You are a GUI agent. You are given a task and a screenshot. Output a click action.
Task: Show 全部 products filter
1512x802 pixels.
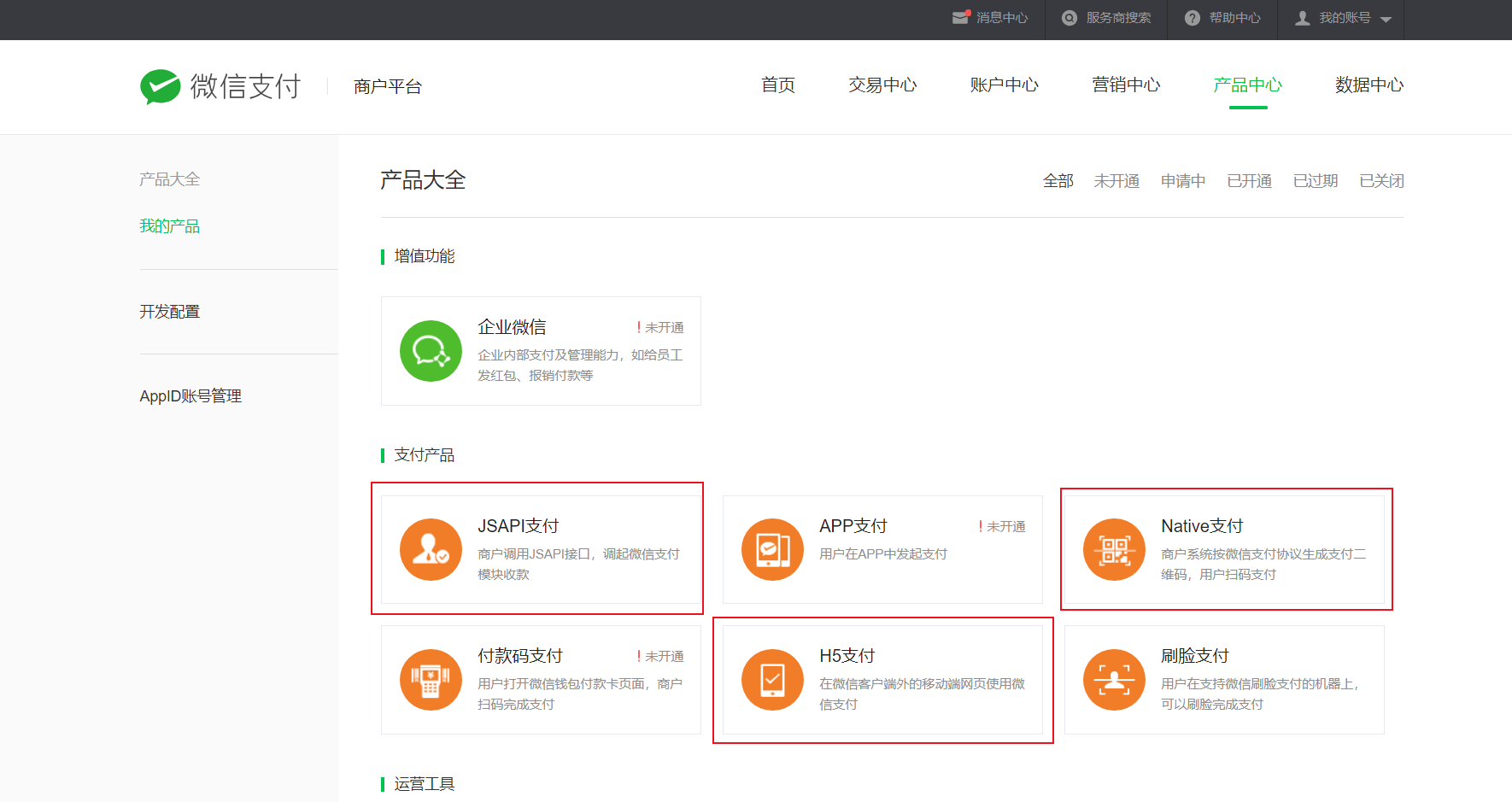click(x=1058, y=181)
